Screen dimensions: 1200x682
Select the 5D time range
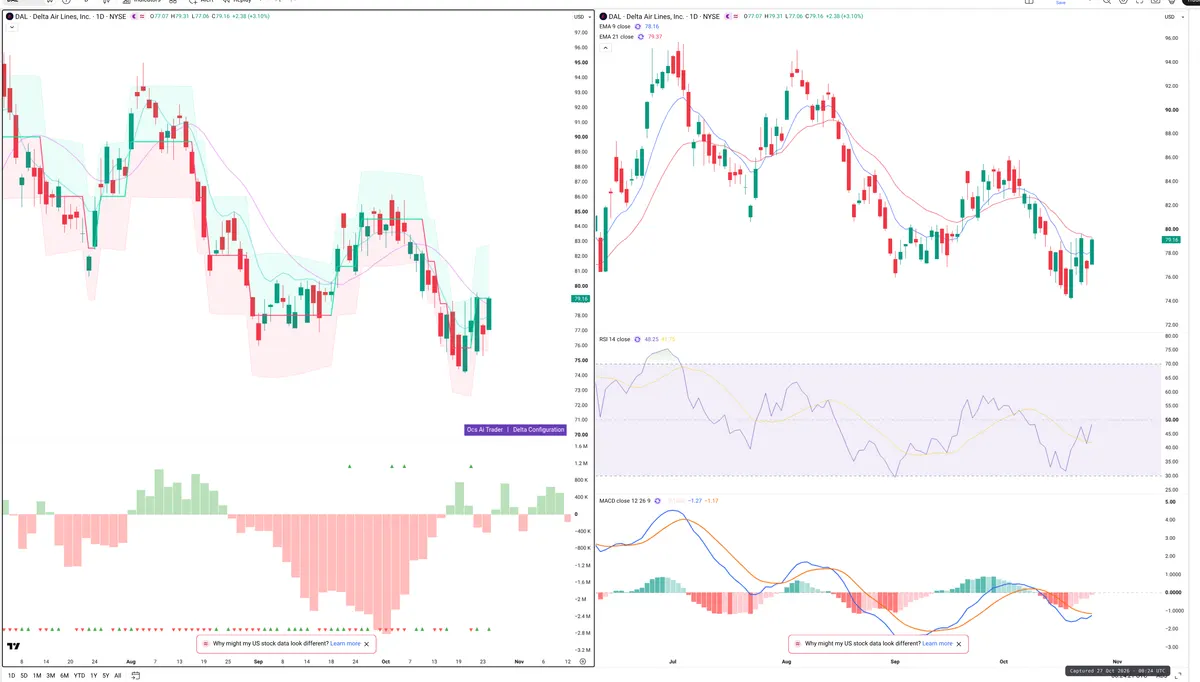(24, 676)
